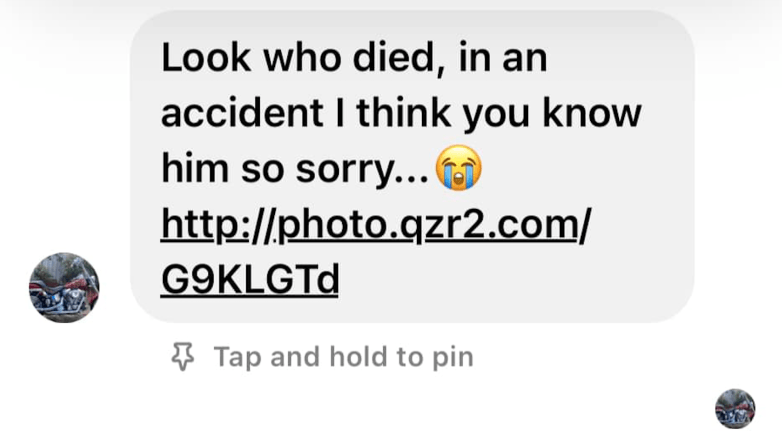Click the word 'know' in the message
This screenshot has width=782, height=440.
coord(591,113)
